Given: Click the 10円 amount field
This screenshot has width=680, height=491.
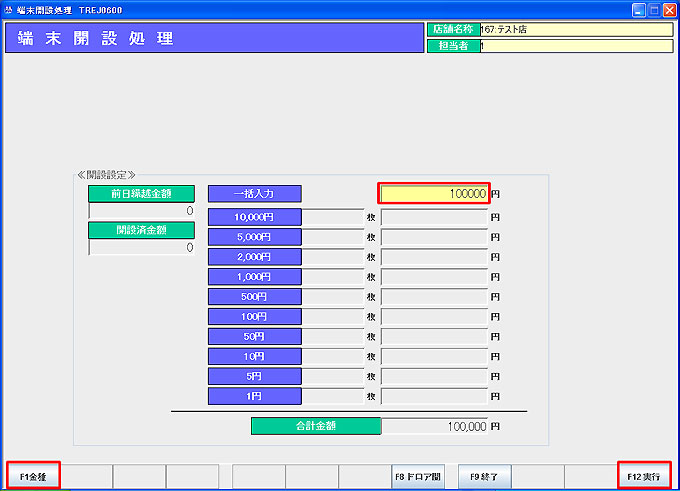Looking at the screenshot, I should [434, 357].
